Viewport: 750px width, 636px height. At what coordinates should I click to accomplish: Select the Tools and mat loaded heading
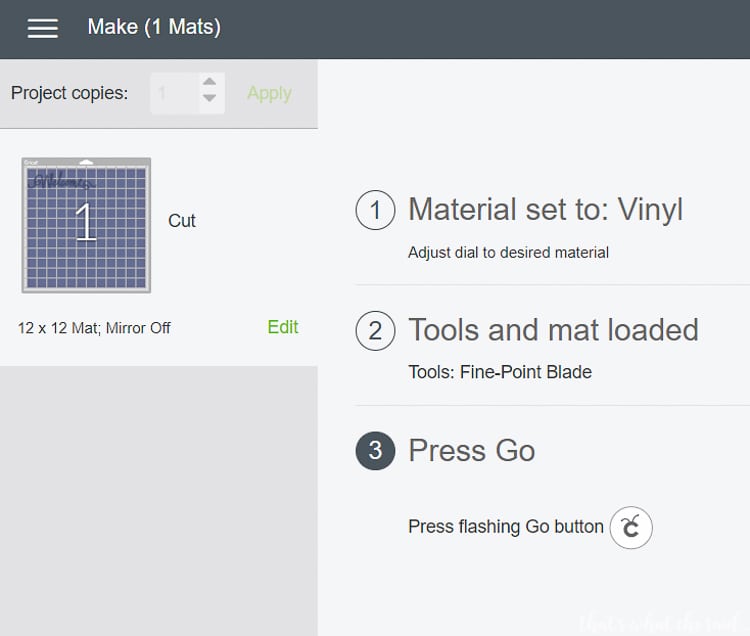coord(553,330)
